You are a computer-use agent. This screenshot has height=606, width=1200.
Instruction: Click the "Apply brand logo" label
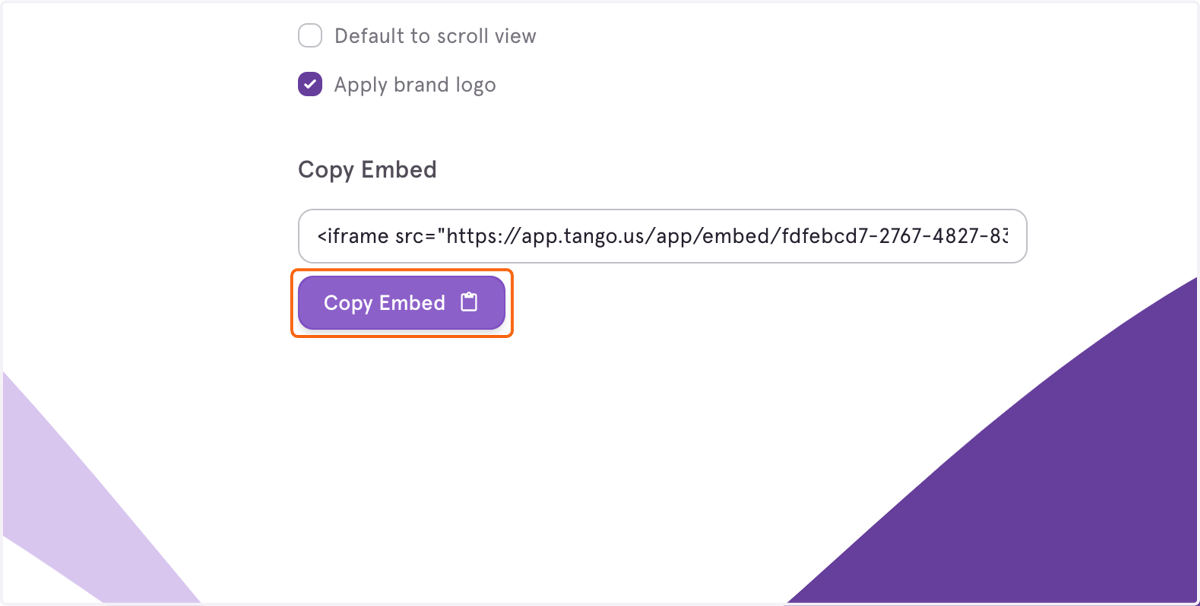415,85
